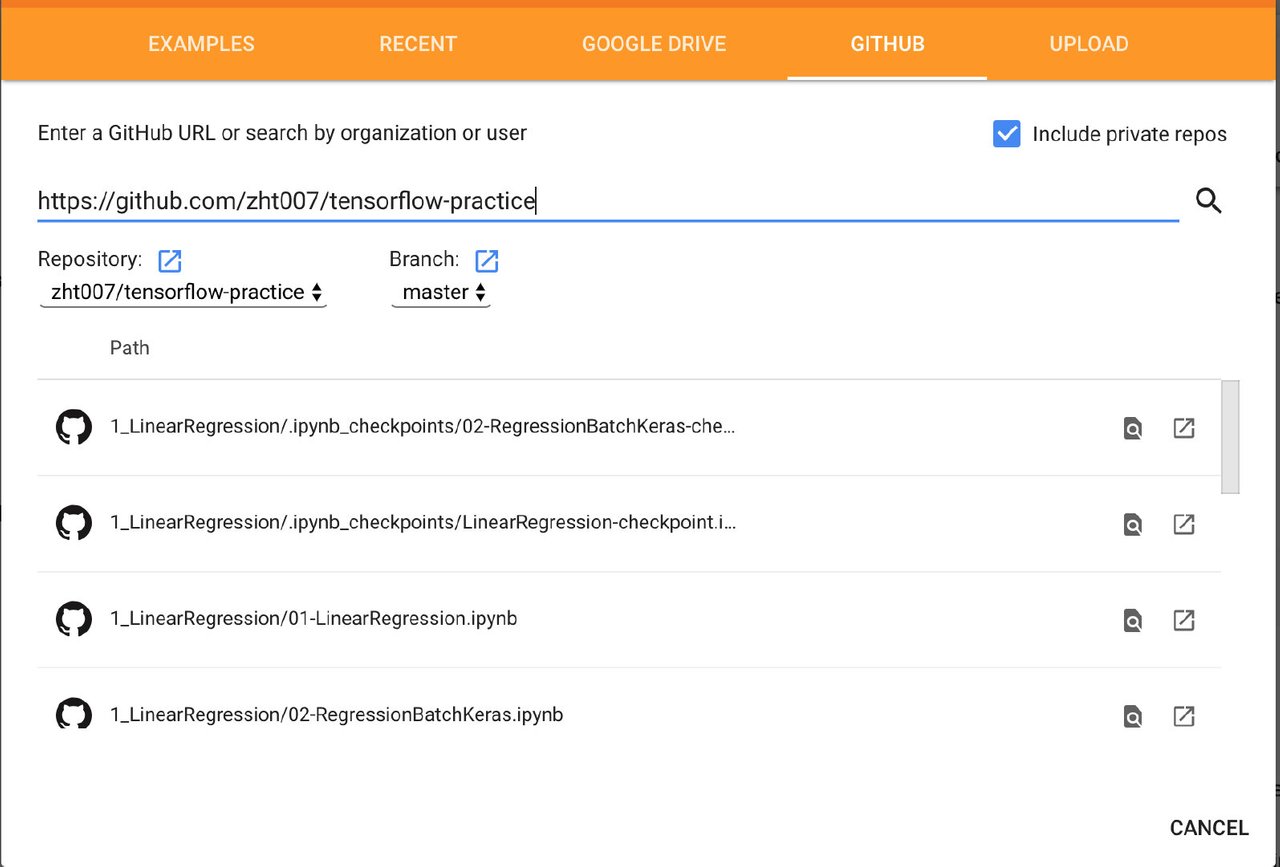Open the 02-RegressionBatchKeras-che… checkpoint path

(x=423, y=426)
